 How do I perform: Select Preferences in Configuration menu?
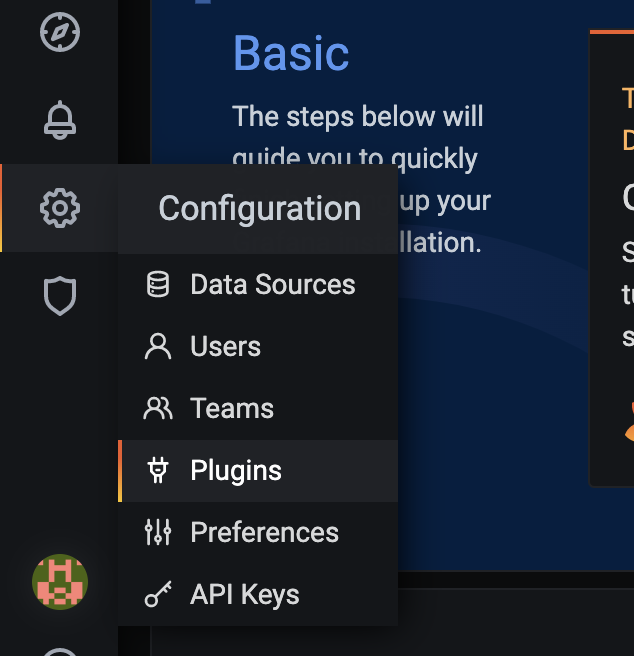264,533
